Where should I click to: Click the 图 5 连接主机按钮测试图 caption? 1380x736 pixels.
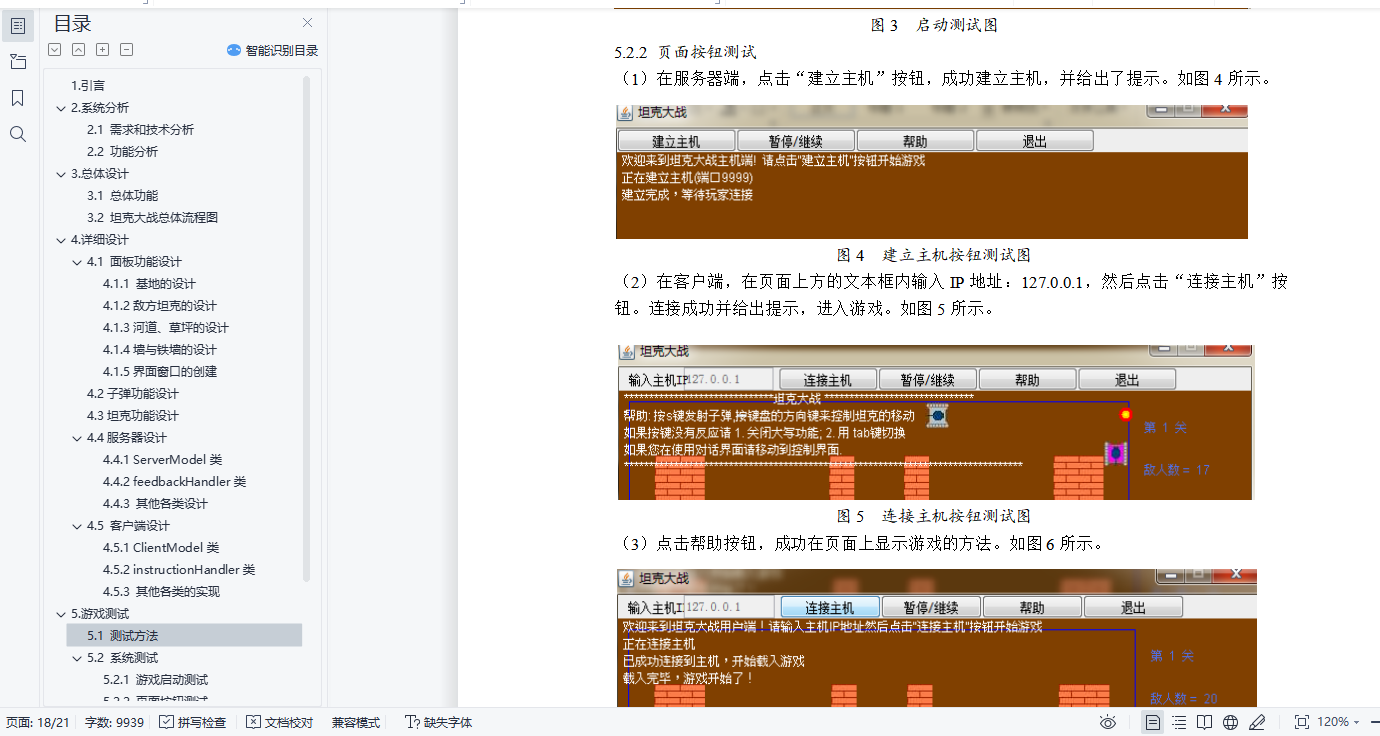[933, 517]
